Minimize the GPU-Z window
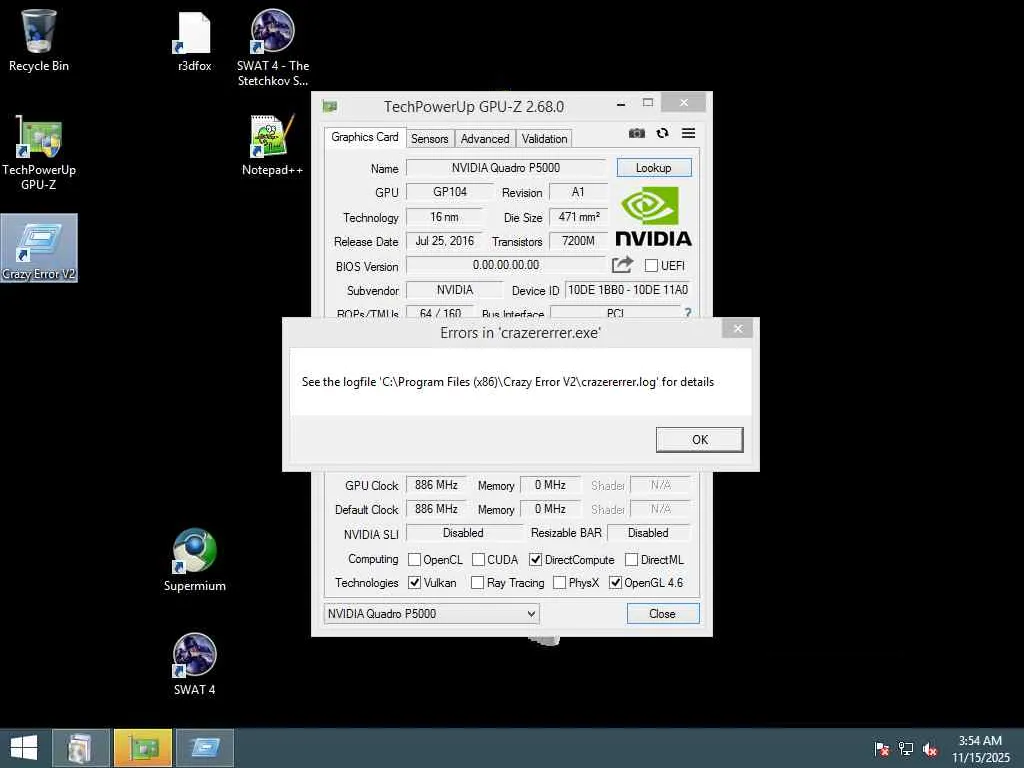Viewport: 1024px width, 768px height. [x=621, y=103]
